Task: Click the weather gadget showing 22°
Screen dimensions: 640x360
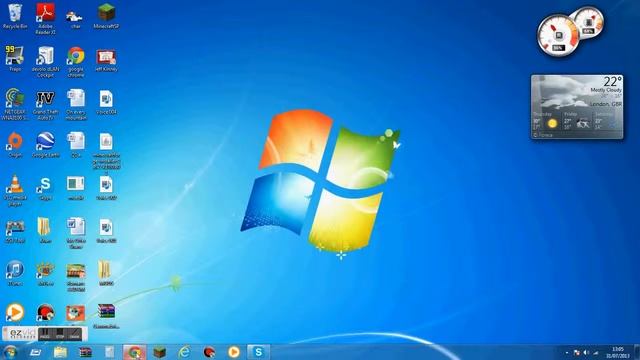Action: click(x=577, y=107)
